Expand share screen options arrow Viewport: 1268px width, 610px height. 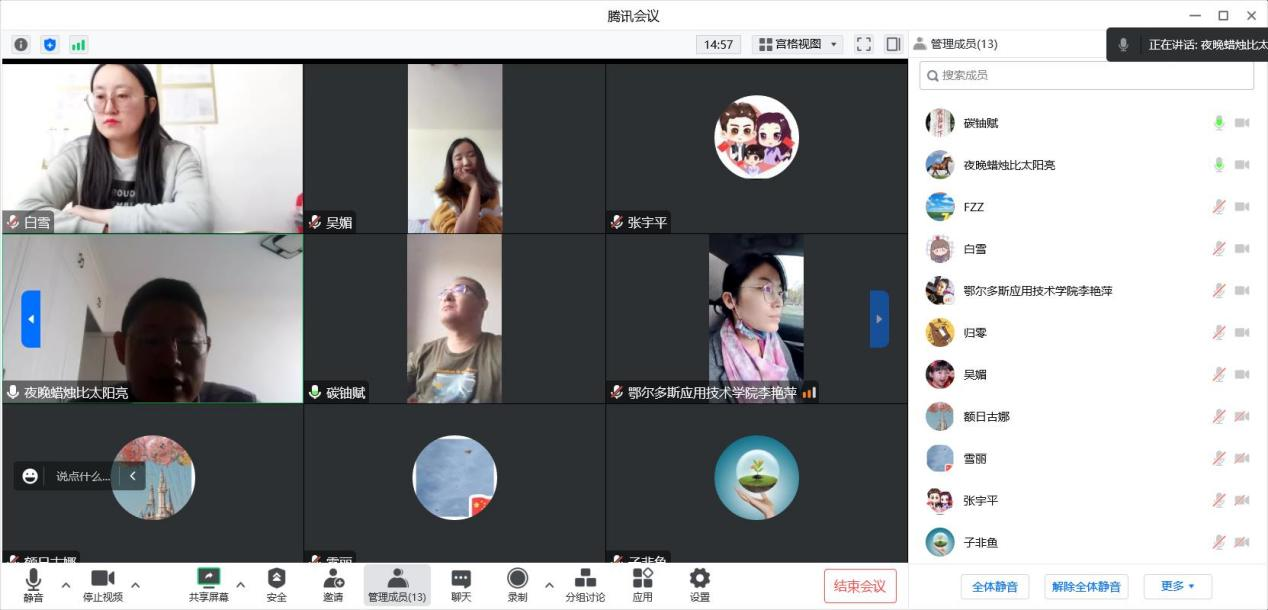(240, 585)
